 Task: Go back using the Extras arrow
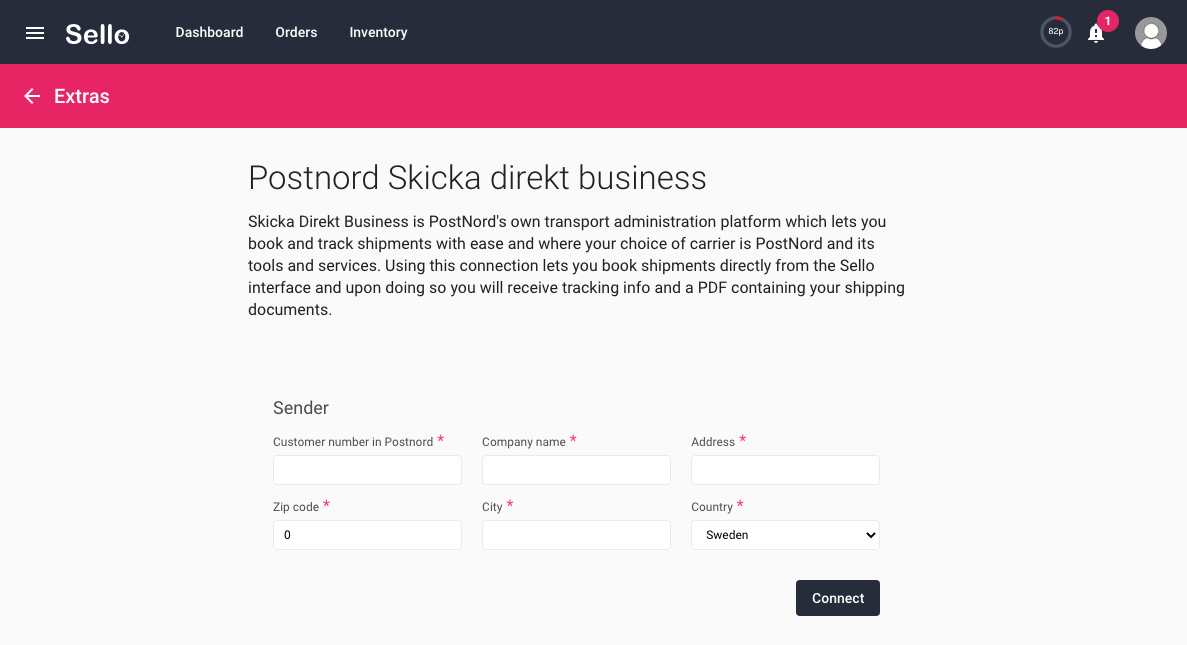tap(32, 96)
